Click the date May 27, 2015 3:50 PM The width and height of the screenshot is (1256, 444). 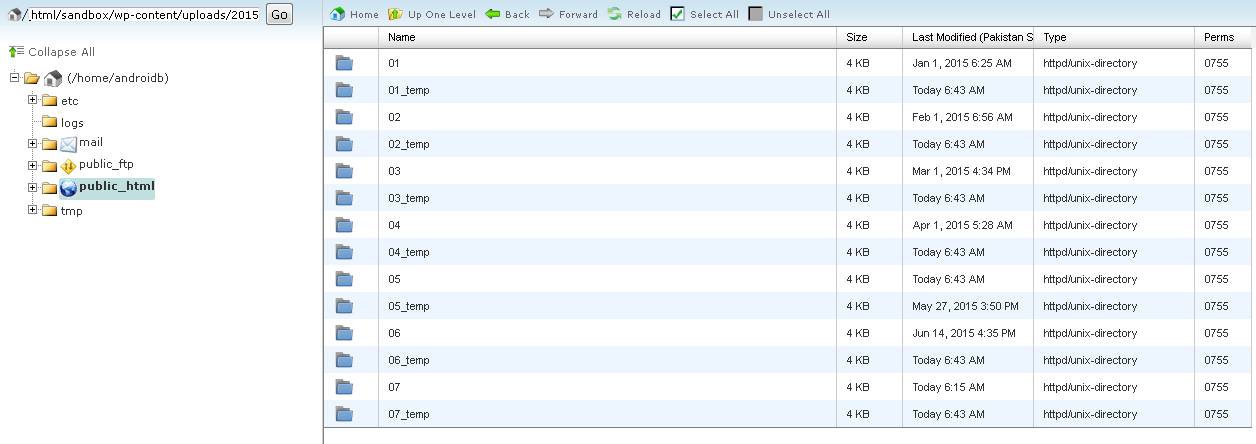pyautogui.click(x=965, y=306)
